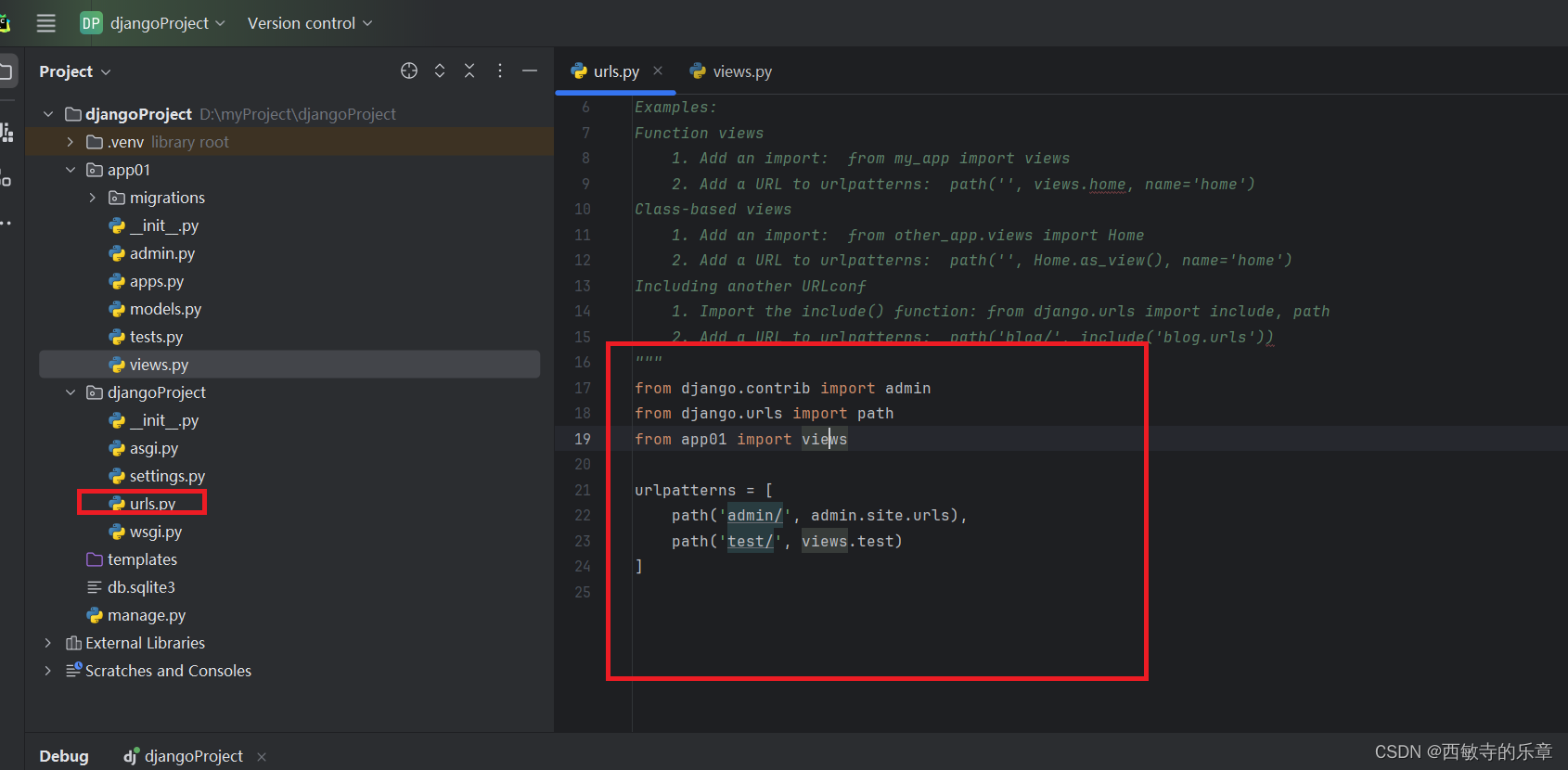
Task: Click Django icon on debug tab
Action: [x=132, y=756]
